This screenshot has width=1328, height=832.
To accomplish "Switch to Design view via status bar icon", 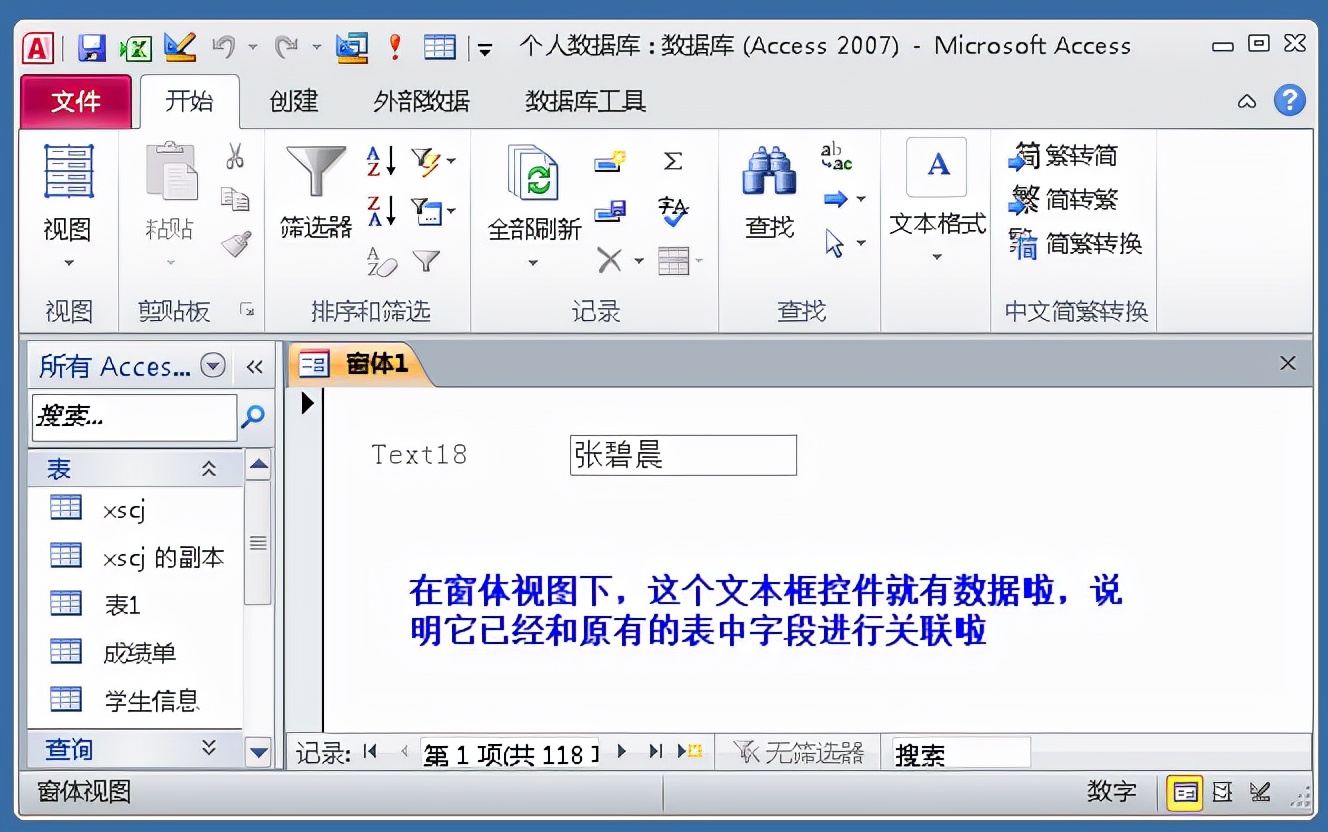I will 1260,792.
